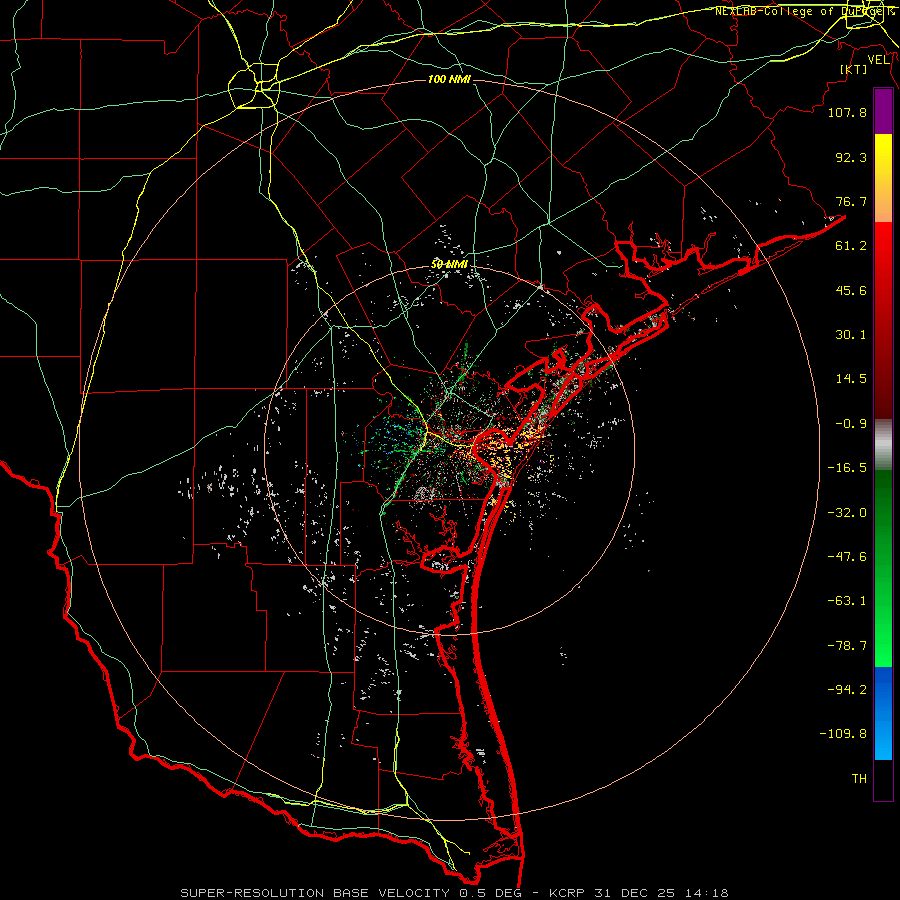Click the 30.1 legend value
This screenshot has width=900, height=900.
[x=851, y=335]
